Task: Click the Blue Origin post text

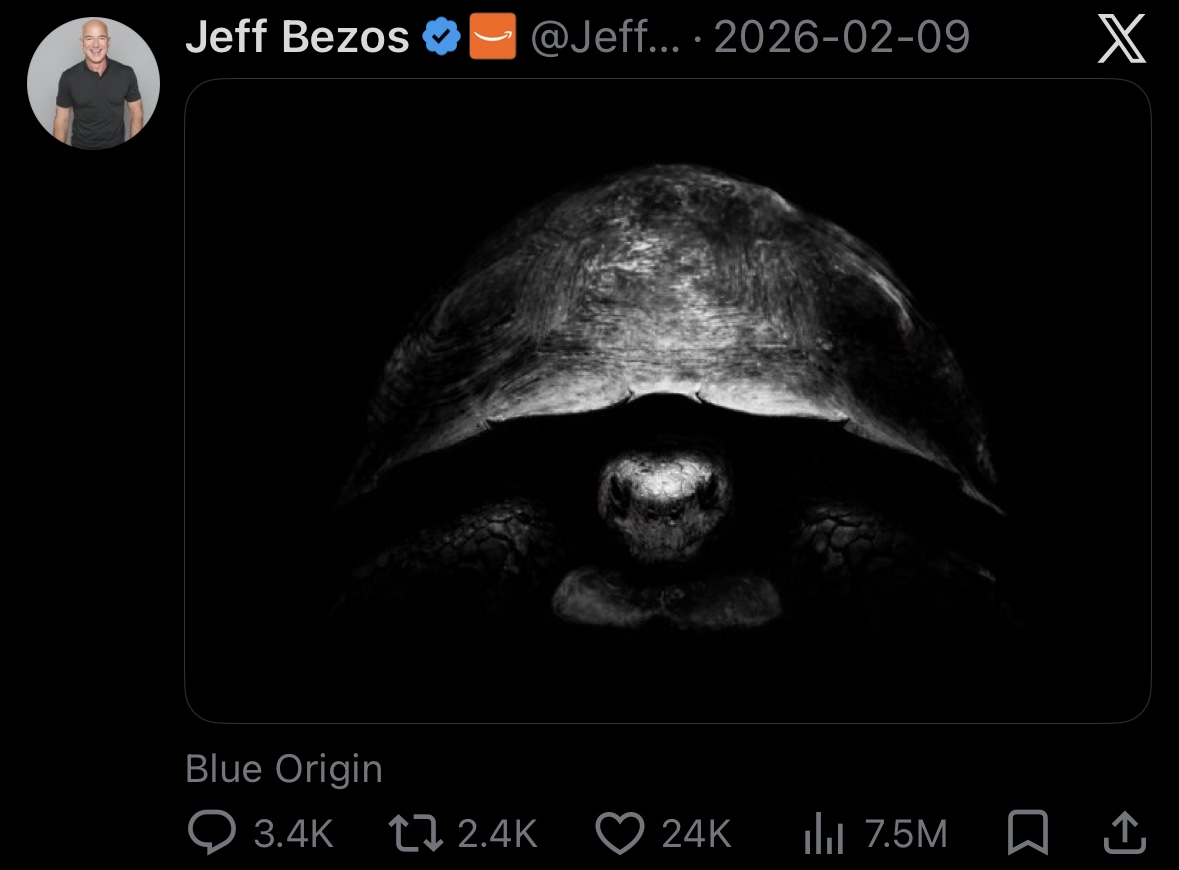Action: pyautogui.click(x=284, y=768)
